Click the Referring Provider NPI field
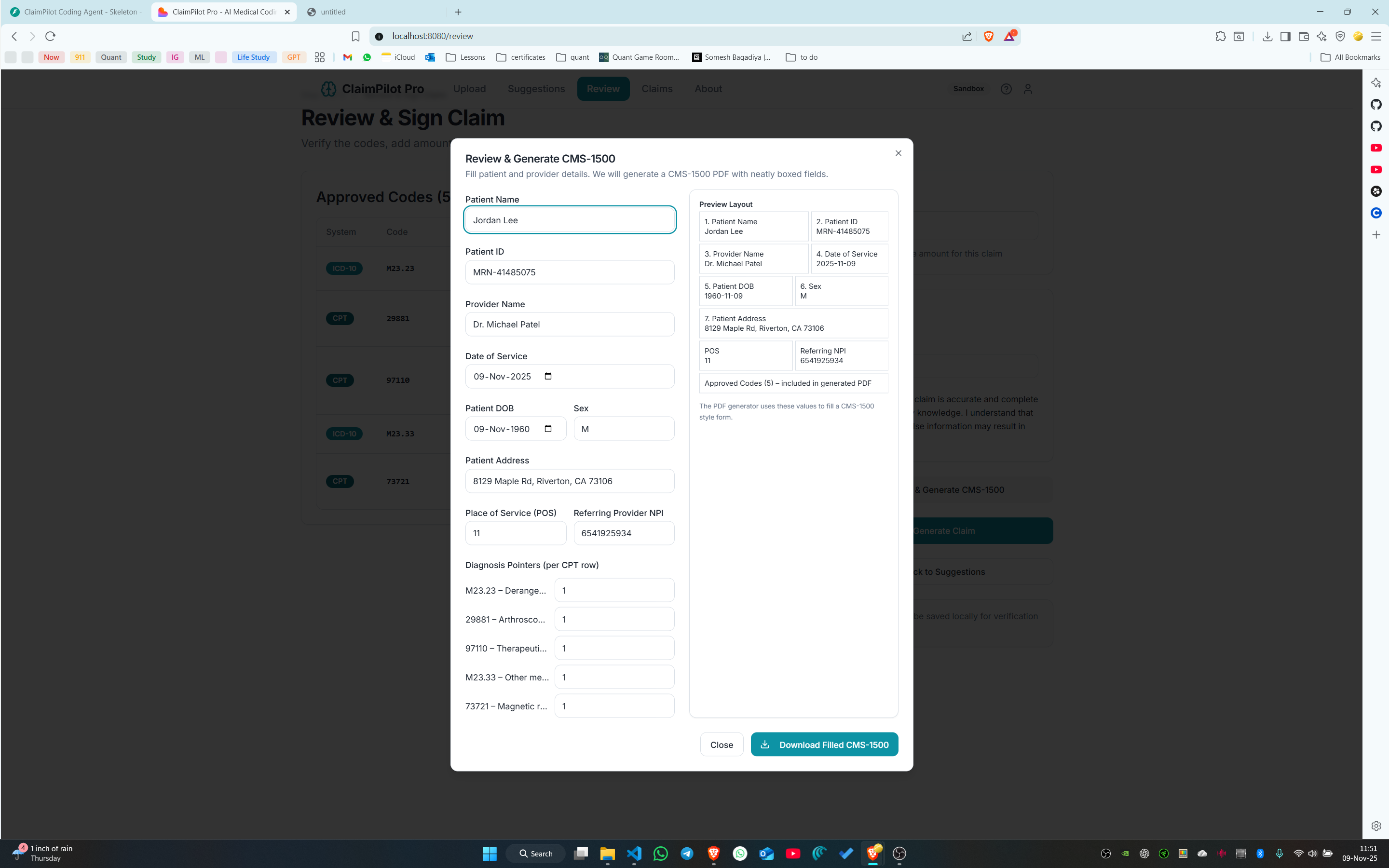 623,533
